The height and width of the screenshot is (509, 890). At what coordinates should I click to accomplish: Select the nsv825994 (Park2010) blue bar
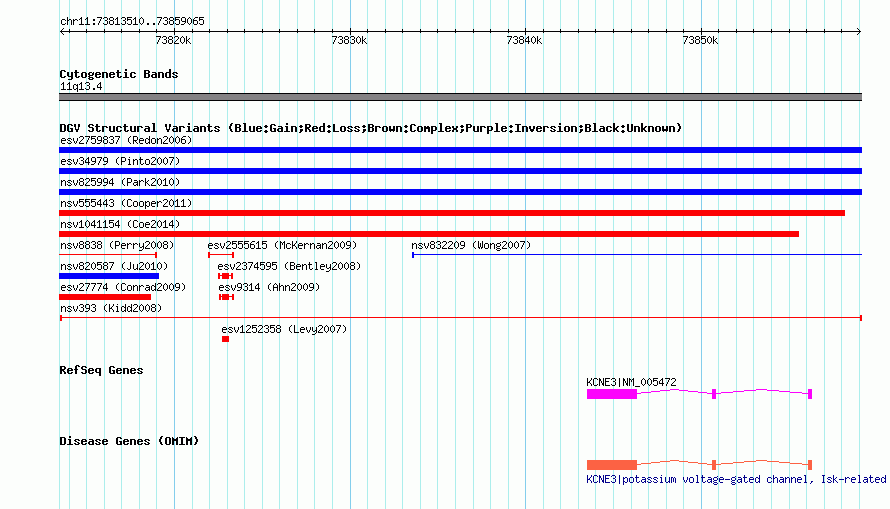point(460,192)
